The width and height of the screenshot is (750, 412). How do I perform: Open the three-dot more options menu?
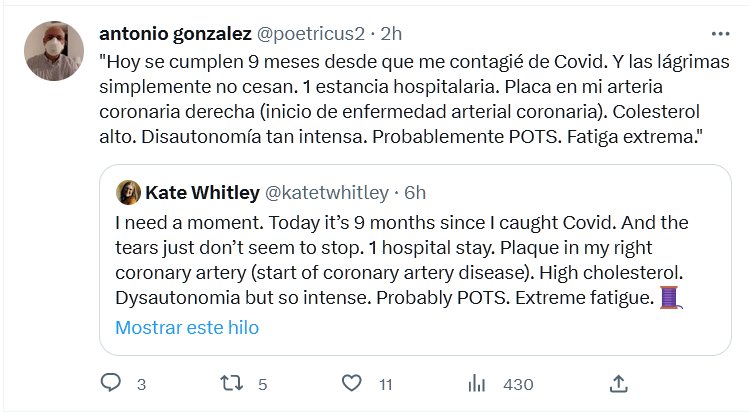pyautogui.click(x=719, y=34)
